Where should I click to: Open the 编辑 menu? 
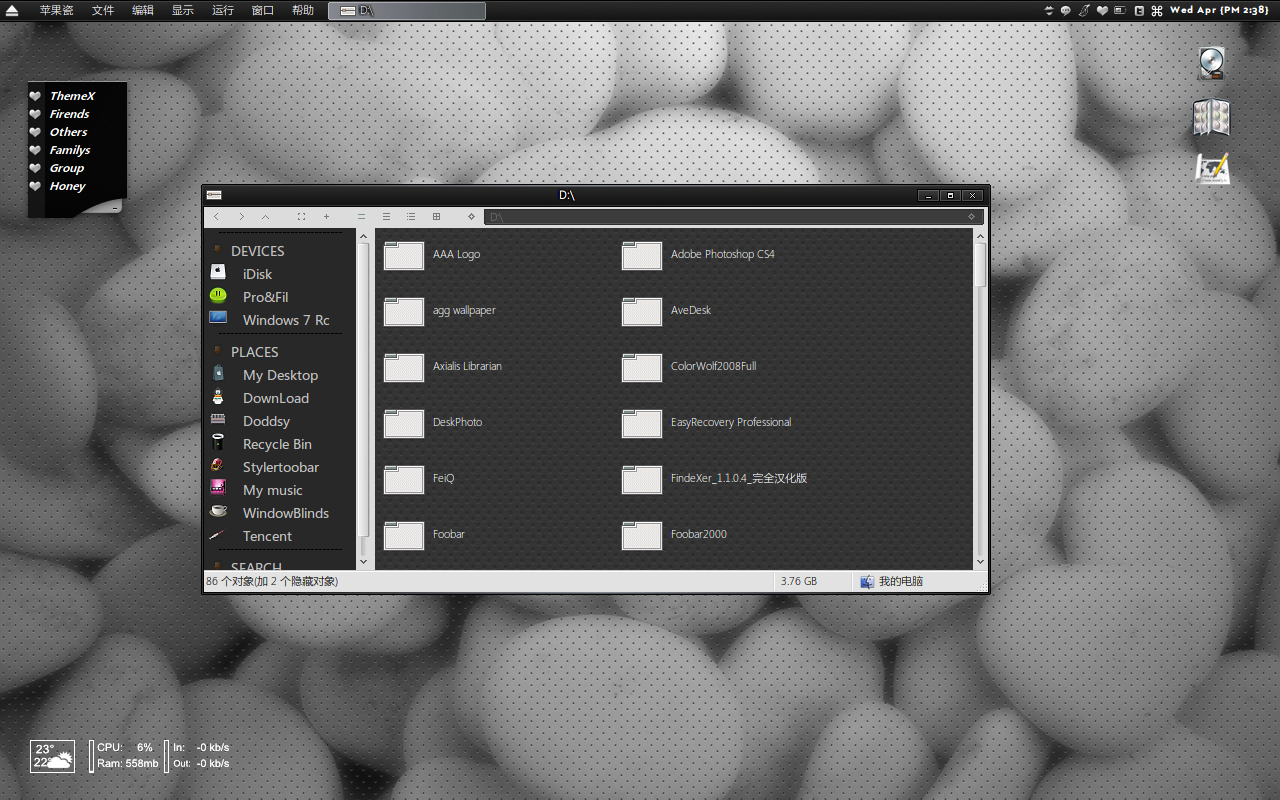(x=143, y=10)
